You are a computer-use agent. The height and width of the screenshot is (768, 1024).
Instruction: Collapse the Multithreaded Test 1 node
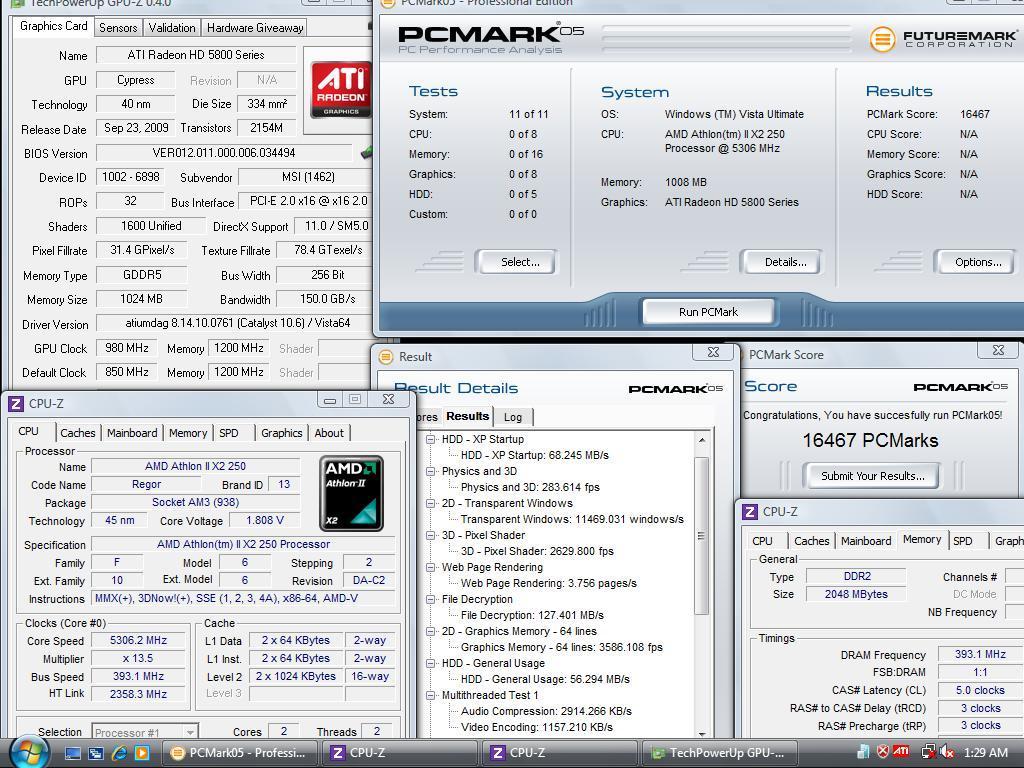pos(431,696)
